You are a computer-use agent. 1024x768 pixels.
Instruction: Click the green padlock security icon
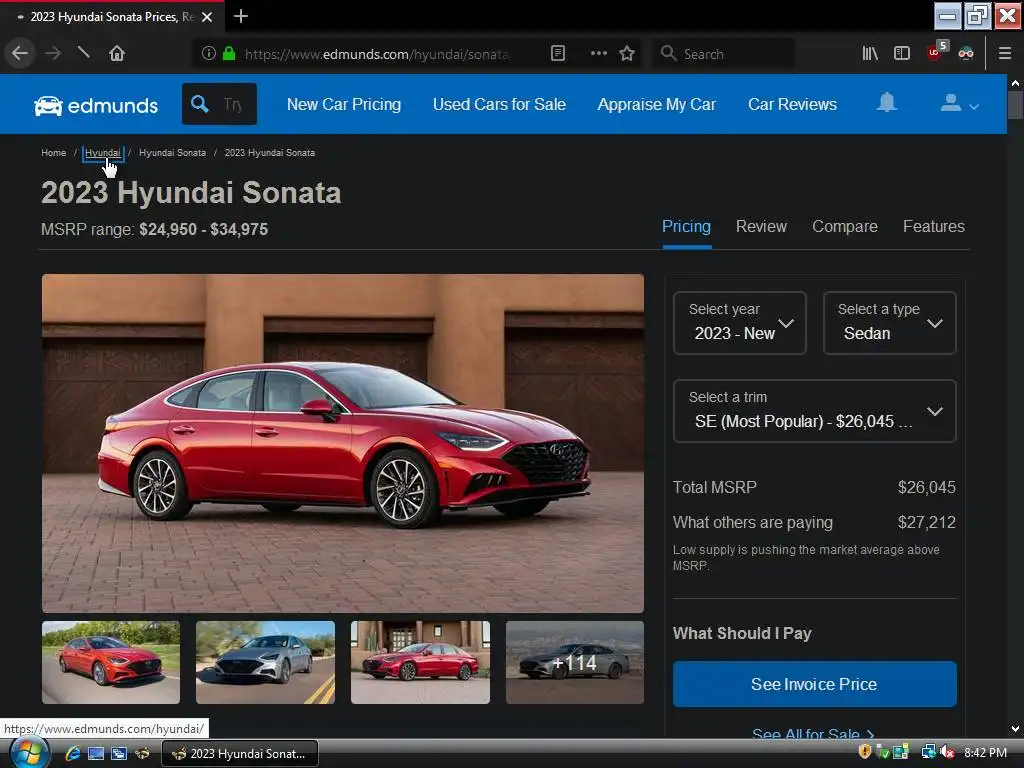[x=229, y=53]
